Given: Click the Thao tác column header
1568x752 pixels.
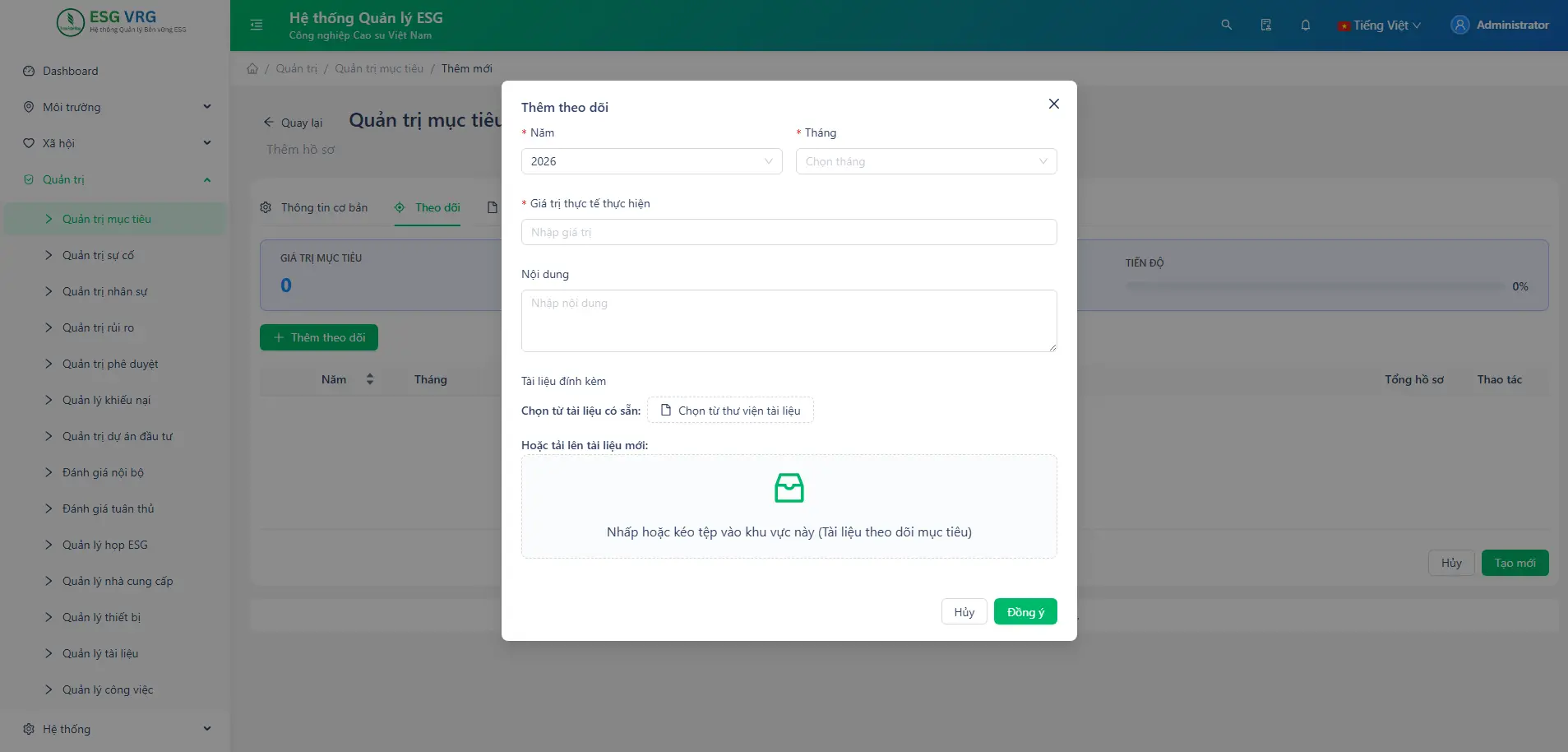Looking at the screenshot, I should 1499,379.
